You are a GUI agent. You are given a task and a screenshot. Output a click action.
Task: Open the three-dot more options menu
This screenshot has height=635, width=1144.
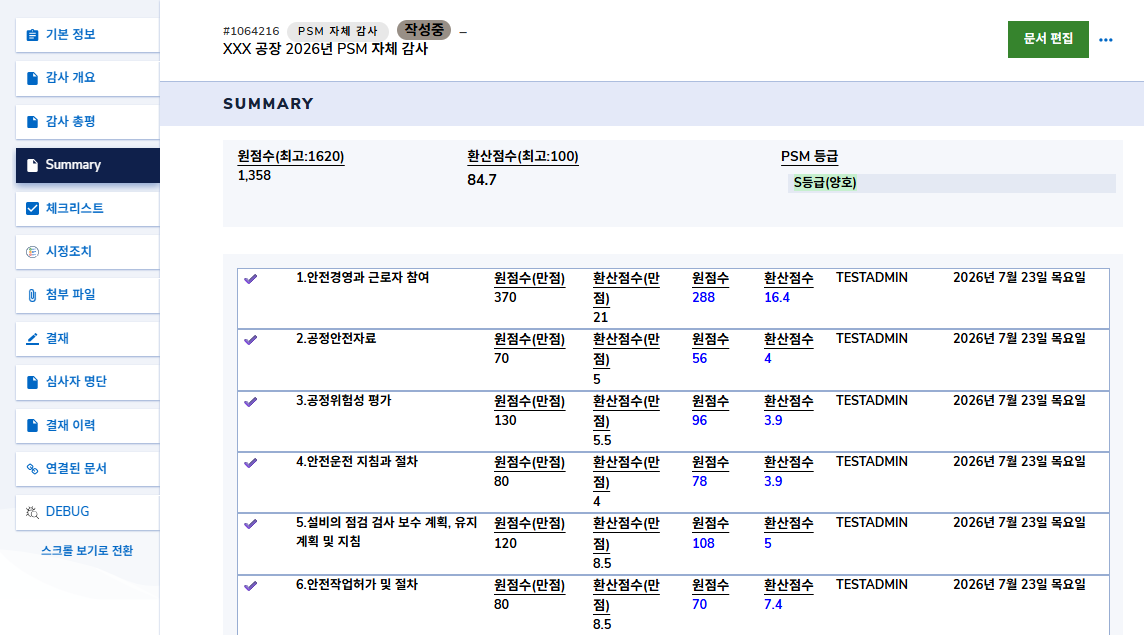point(1106,39)
